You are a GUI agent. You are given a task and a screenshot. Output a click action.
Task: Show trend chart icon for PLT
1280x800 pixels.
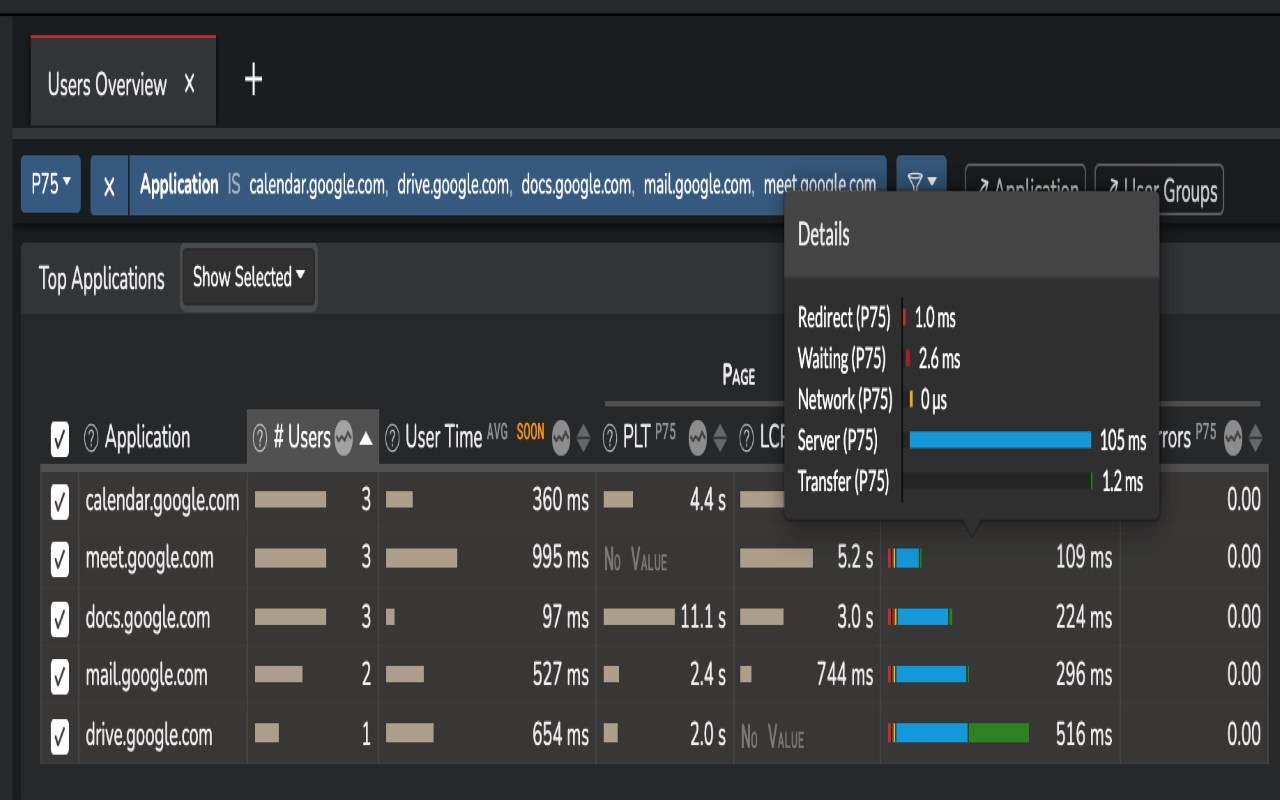point(698,438)
